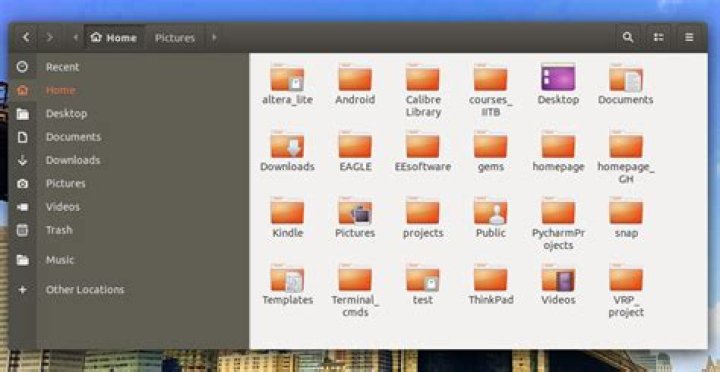Click the 'PycharmProjects' file name label
Screen dimensions: 720x372
click(x=558, y=239)
